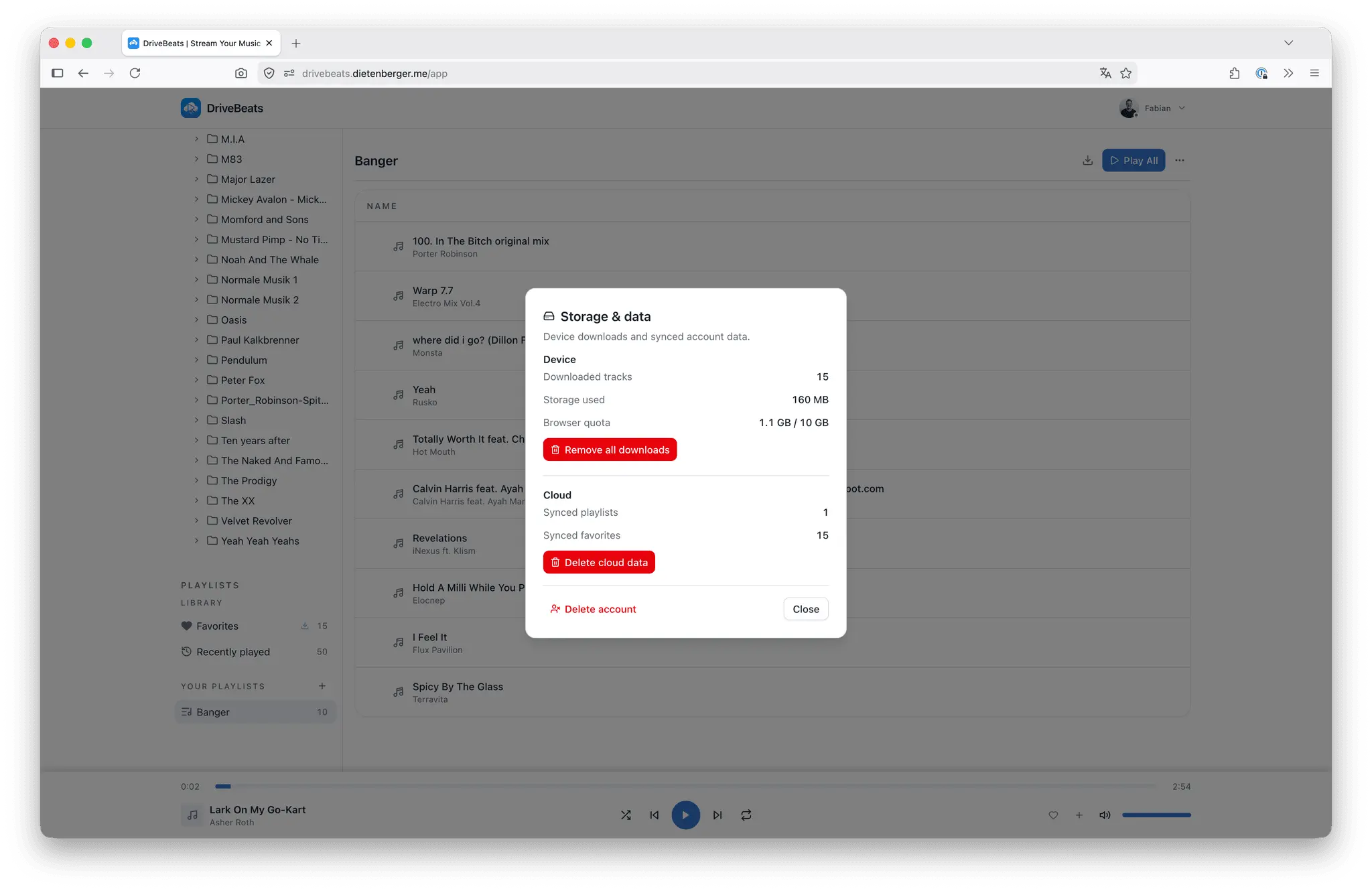Screen dimensions: 1372x891
Task: Reload the page in the browser
Action: coord(135,73)
